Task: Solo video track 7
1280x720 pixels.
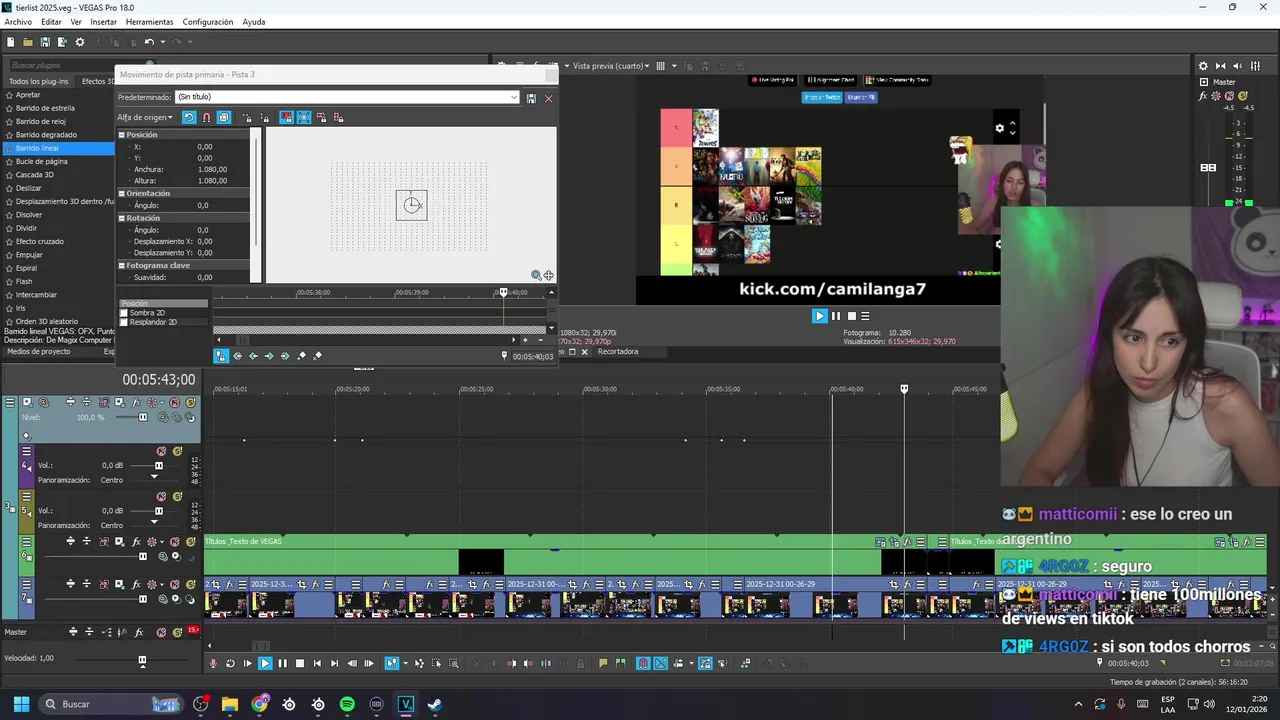Action: click(x=190, y=584)
